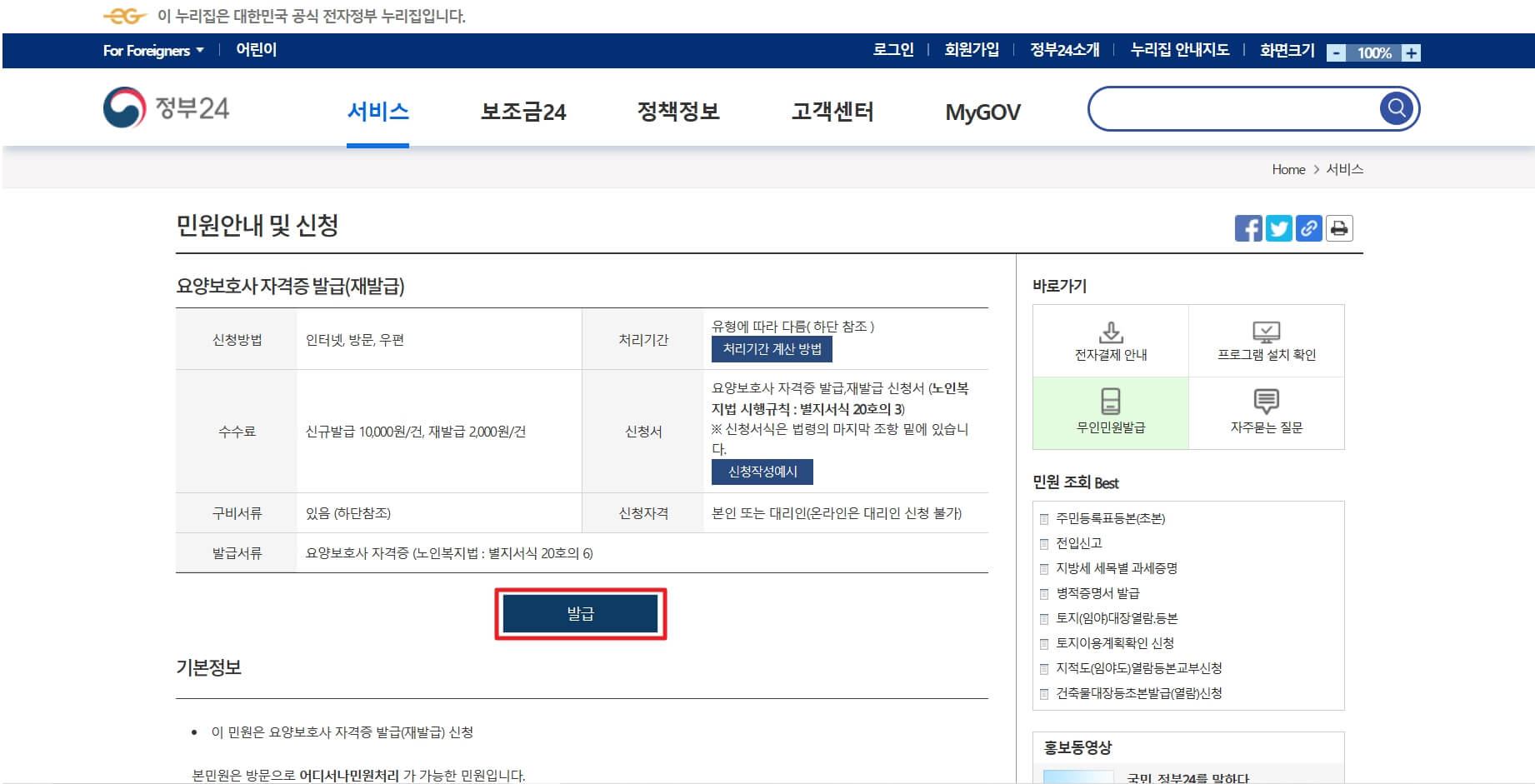Click the 로그인 link
1535x784 pixels.
pyautogui.click(x=892, y=50)
